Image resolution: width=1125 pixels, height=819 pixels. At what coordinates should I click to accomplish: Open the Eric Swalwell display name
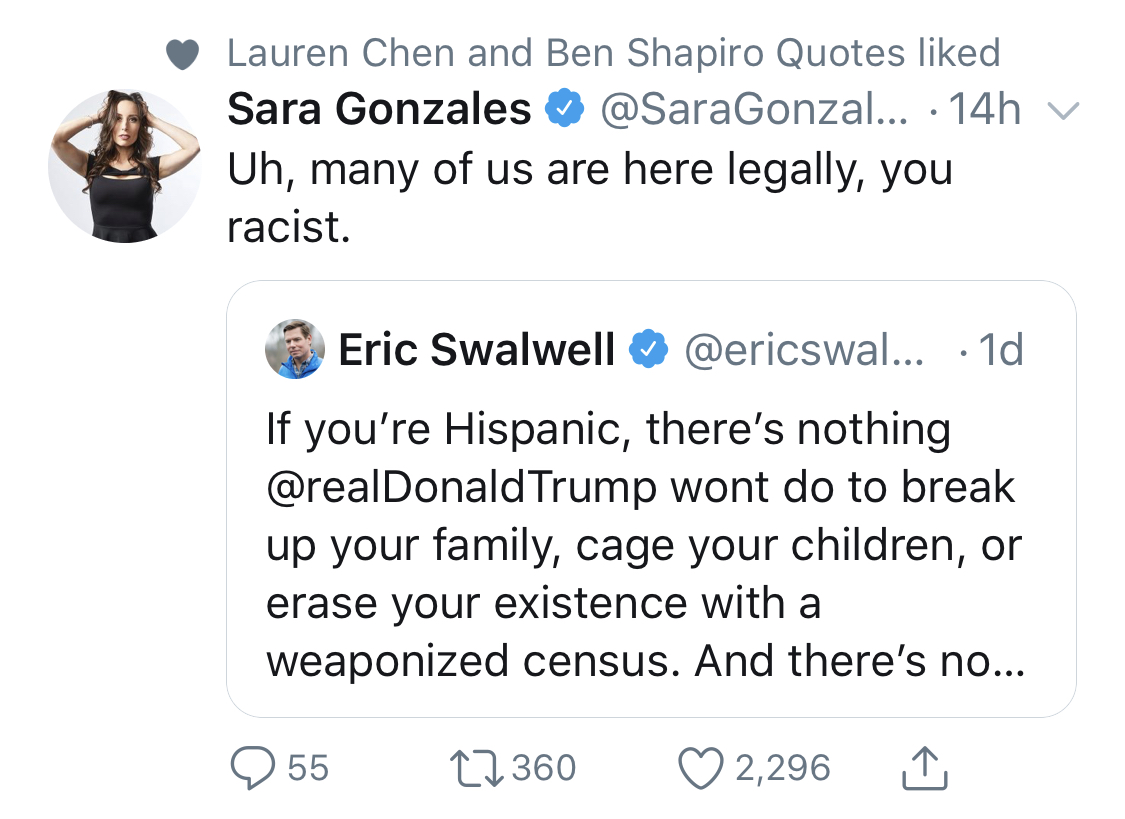pos(476,349)
